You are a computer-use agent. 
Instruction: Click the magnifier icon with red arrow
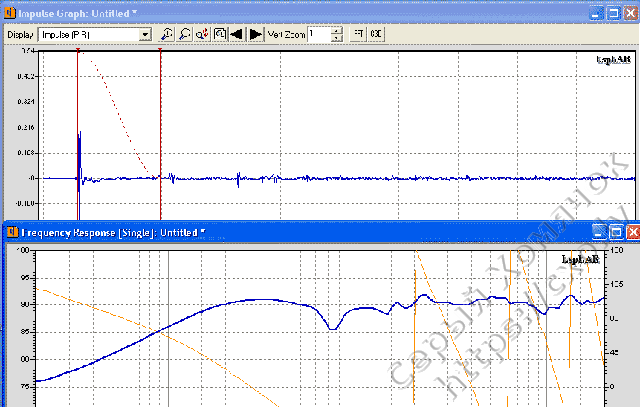201,34
